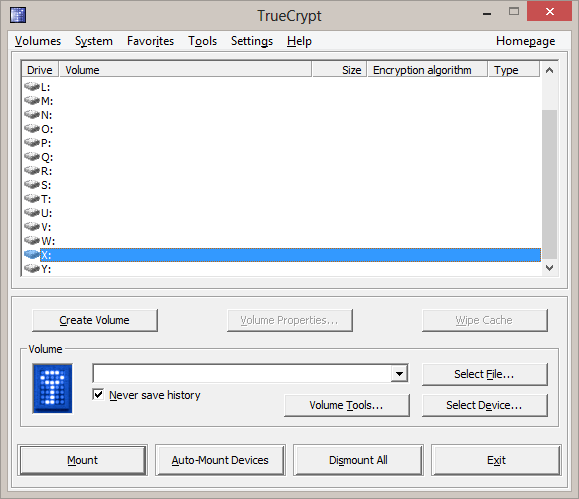Image resolution: width=579 pixels, height=499 pixels.
Task: Click the Select Device... button
Action: 484,405
